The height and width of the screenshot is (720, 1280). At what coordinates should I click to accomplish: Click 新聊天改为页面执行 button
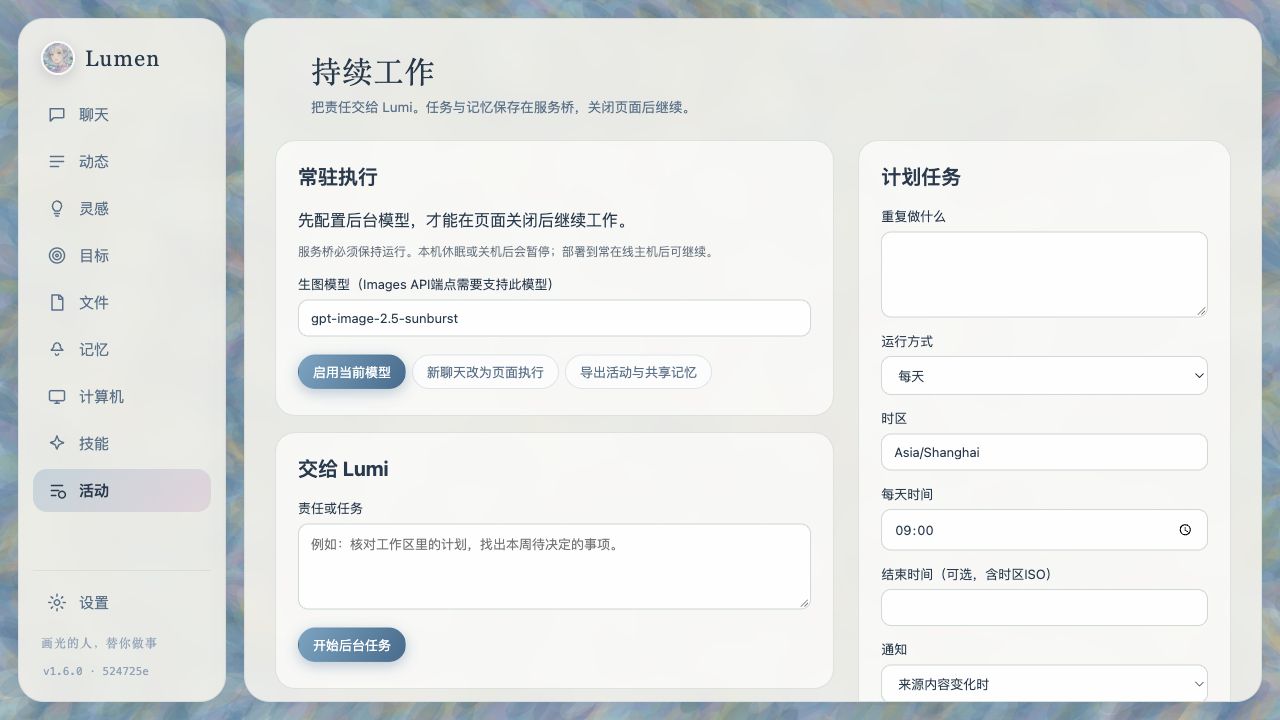tap(485, 372)
